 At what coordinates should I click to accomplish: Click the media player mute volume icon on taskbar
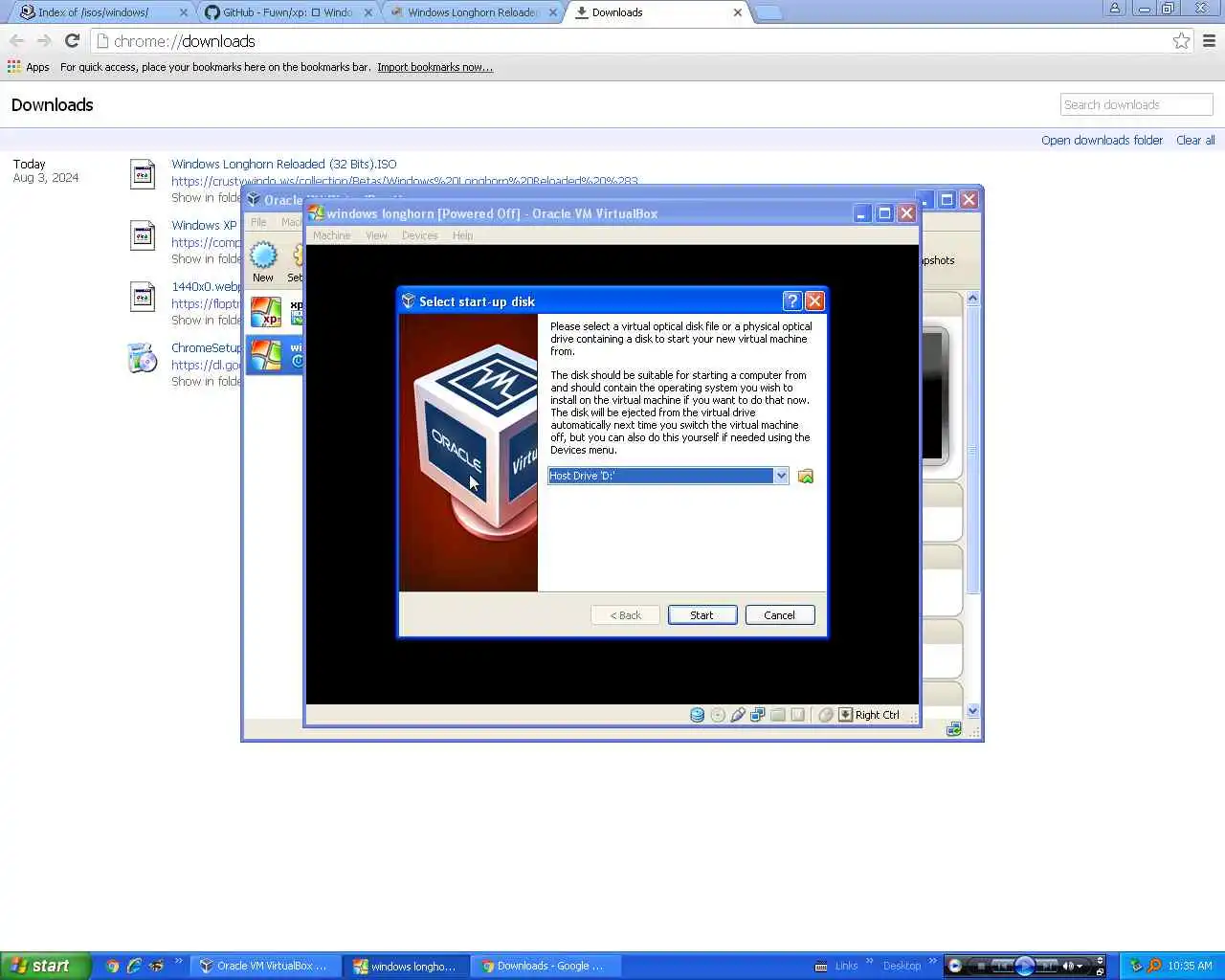1068,966
